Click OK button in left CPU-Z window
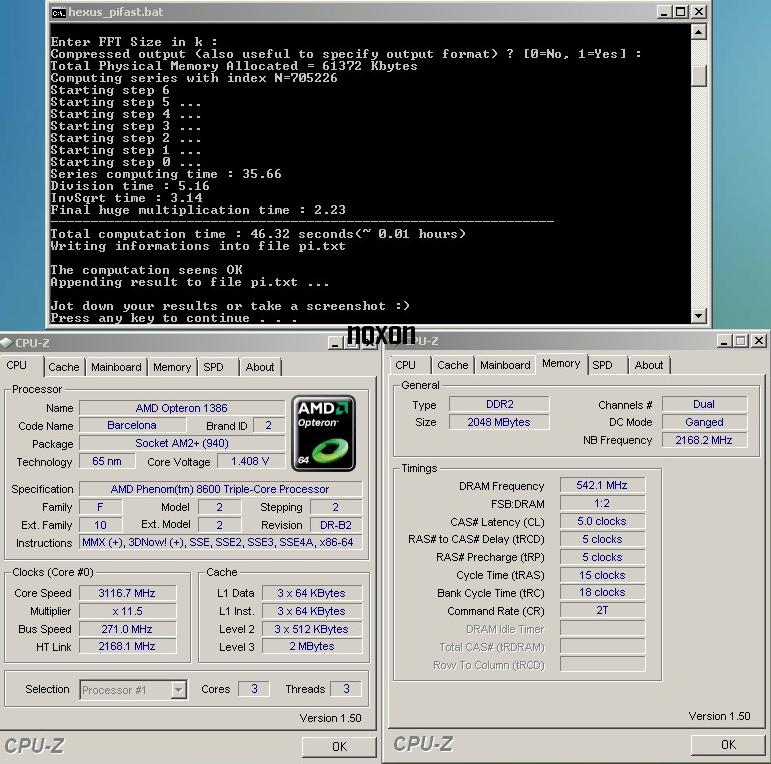Screen dimensions: 771x764 tap(339, 746)
